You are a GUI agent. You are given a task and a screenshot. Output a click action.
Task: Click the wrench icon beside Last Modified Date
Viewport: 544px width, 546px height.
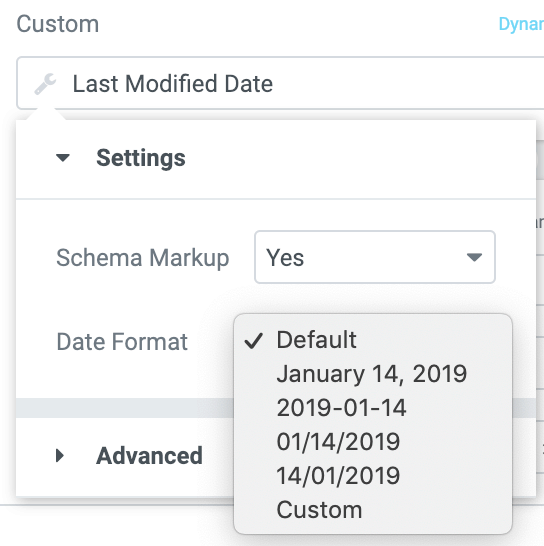(x=45, y=84)
